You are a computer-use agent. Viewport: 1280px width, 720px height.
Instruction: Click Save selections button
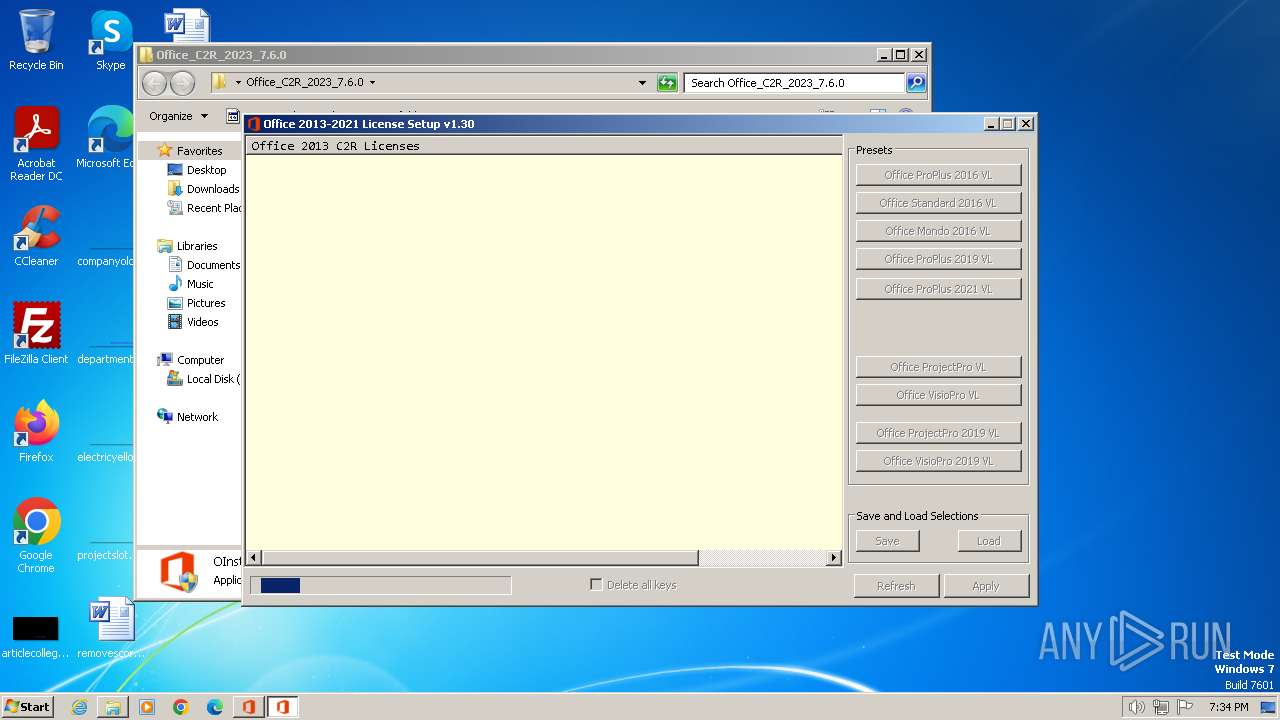pyautogui.click(x=887, y=541)
